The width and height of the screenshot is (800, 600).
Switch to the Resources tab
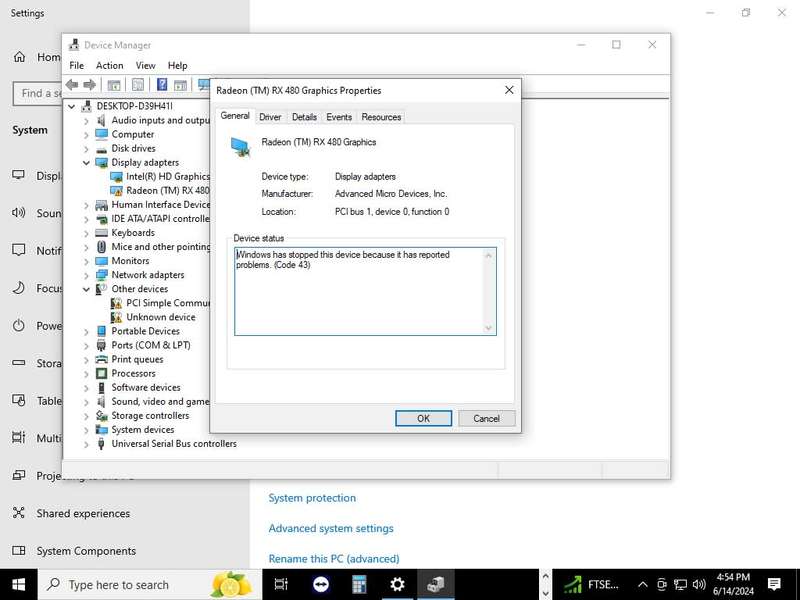pyautogui.click(x=381, y=117)
